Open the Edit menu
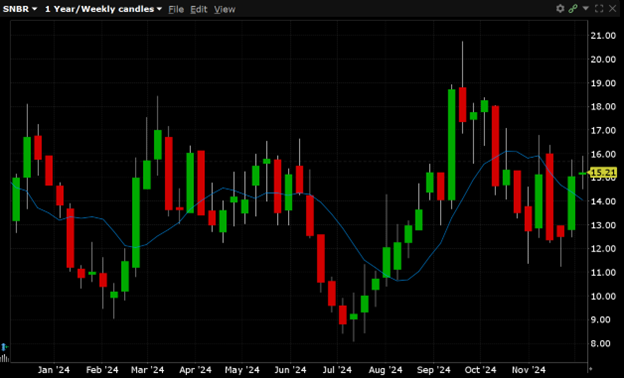 click(x=199, y=9)
